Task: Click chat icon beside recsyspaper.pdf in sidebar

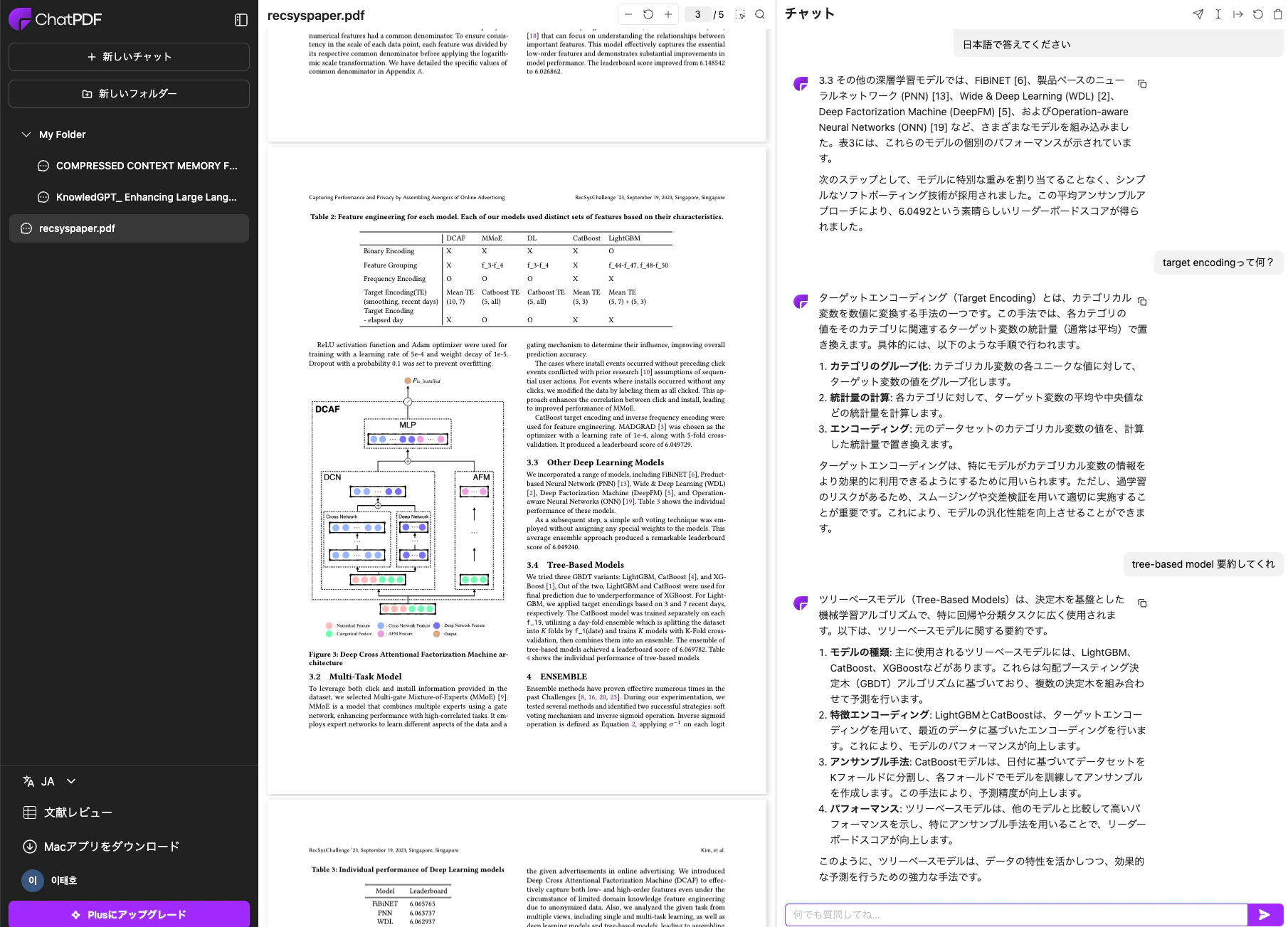Action: [26, 228]
